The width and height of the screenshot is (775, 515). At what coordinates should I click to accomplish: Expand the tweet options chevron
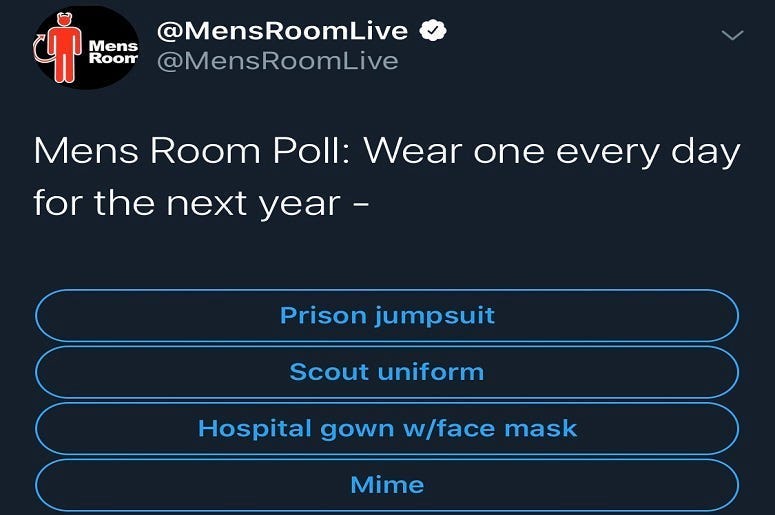pyautogui.click(x=733, y=36)
